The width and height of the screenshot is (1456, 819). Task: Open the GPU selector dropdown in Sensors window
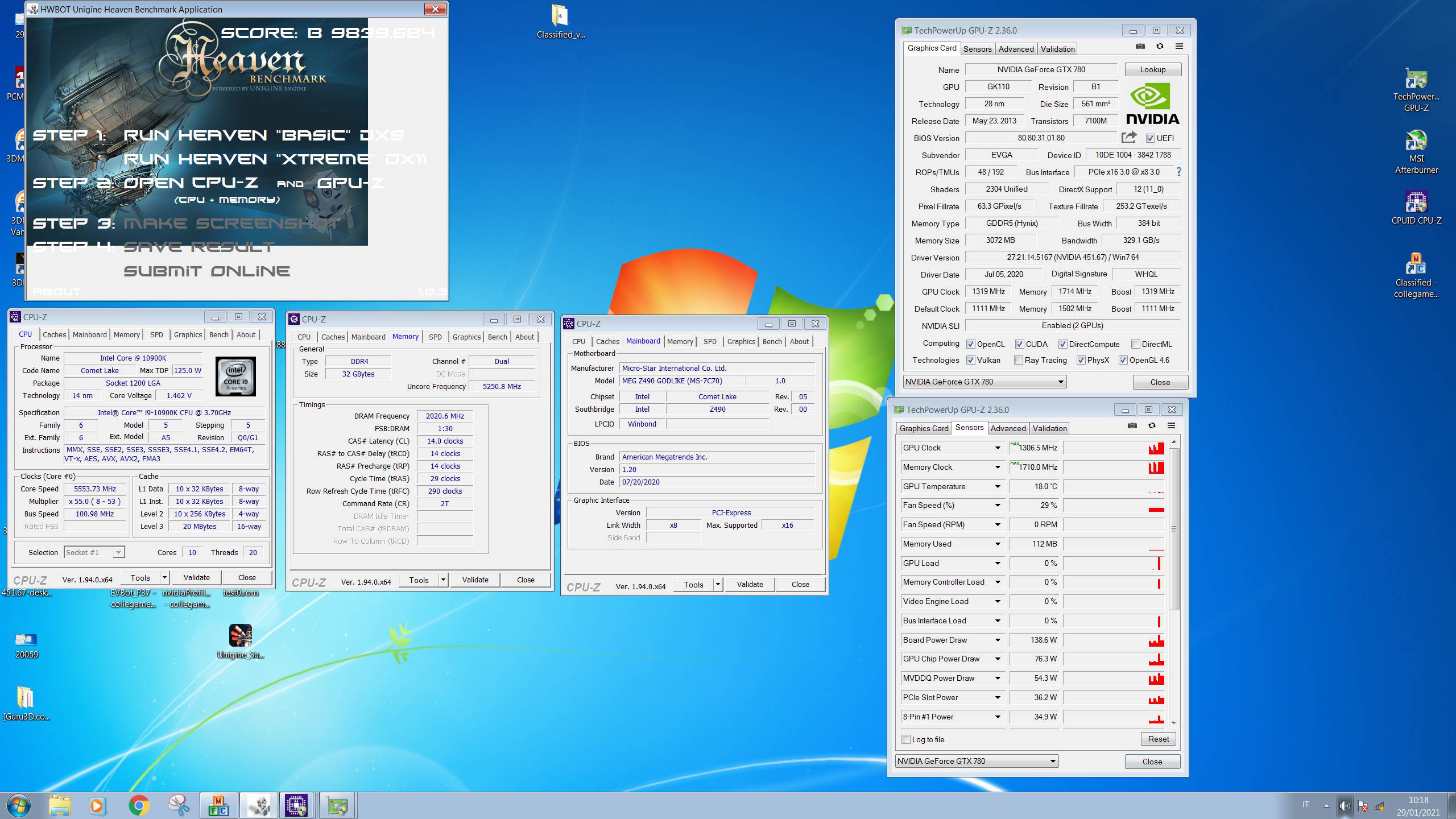pos(977,761)
